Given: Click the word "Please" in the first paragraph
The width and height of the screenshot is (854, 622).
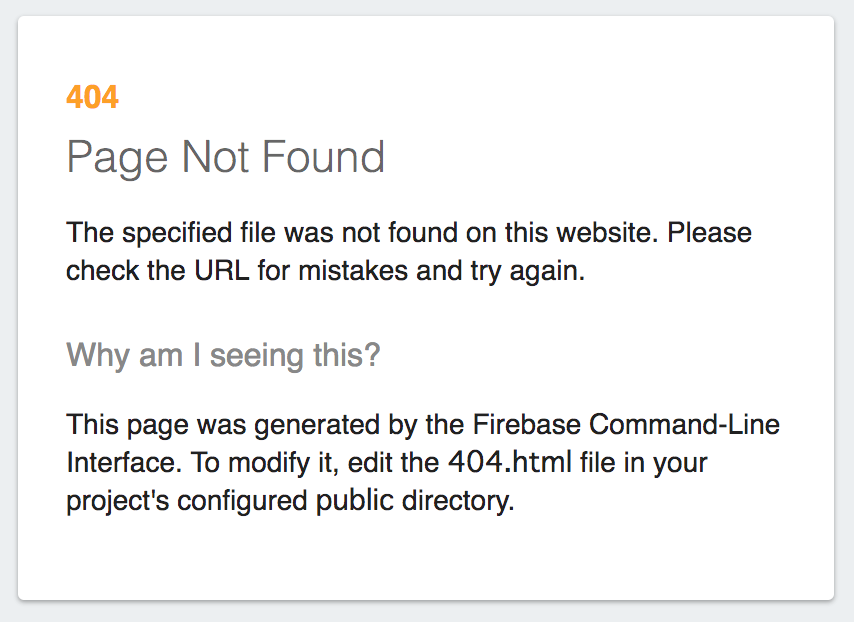Looking at the screenshot, I should 710,234.
